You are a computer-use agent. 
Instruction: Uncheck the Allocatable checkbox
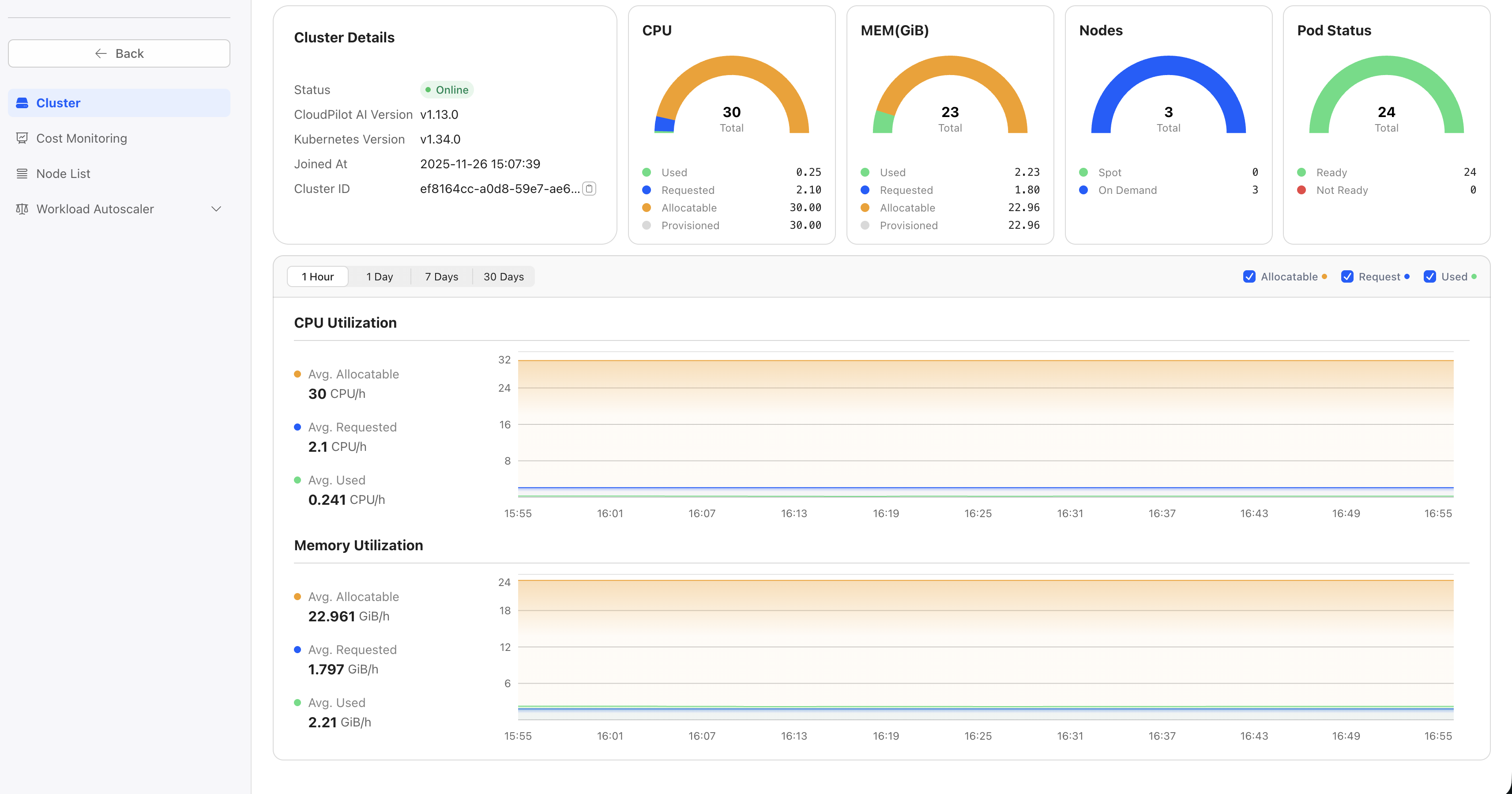tap(1249, 276)
